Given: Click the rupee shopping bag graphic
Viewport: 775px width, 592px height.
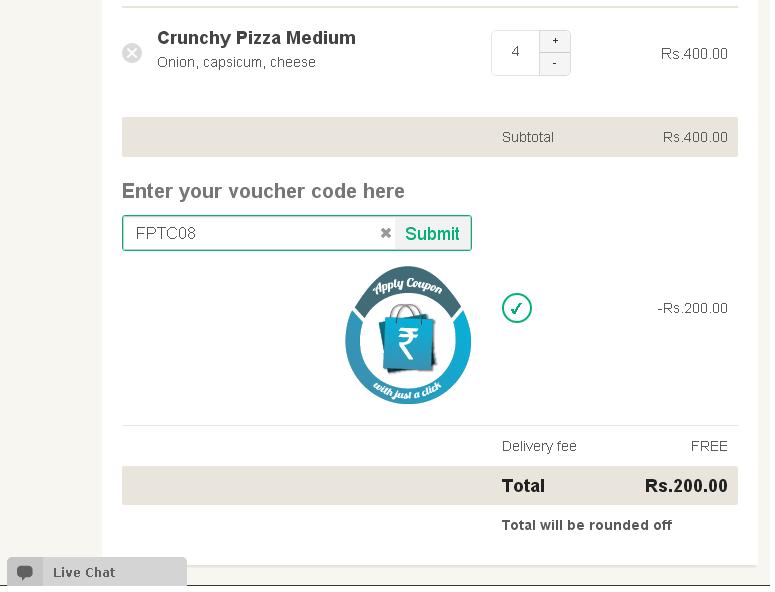Looking at the screenshot, I should [408, 338].
